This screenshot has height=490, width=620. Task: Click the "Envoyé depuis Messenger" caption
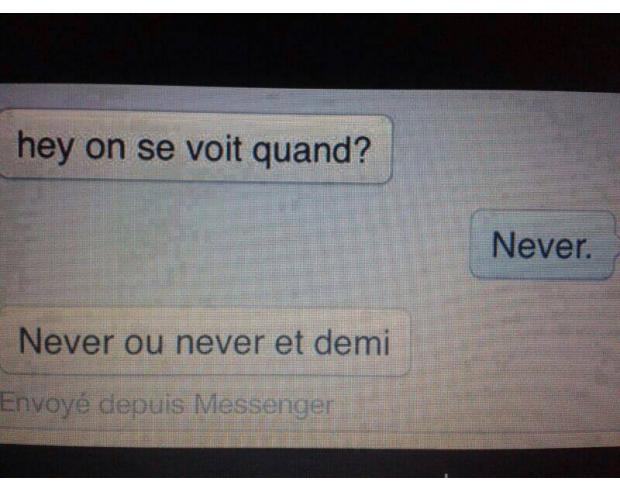tap(166, 405)
